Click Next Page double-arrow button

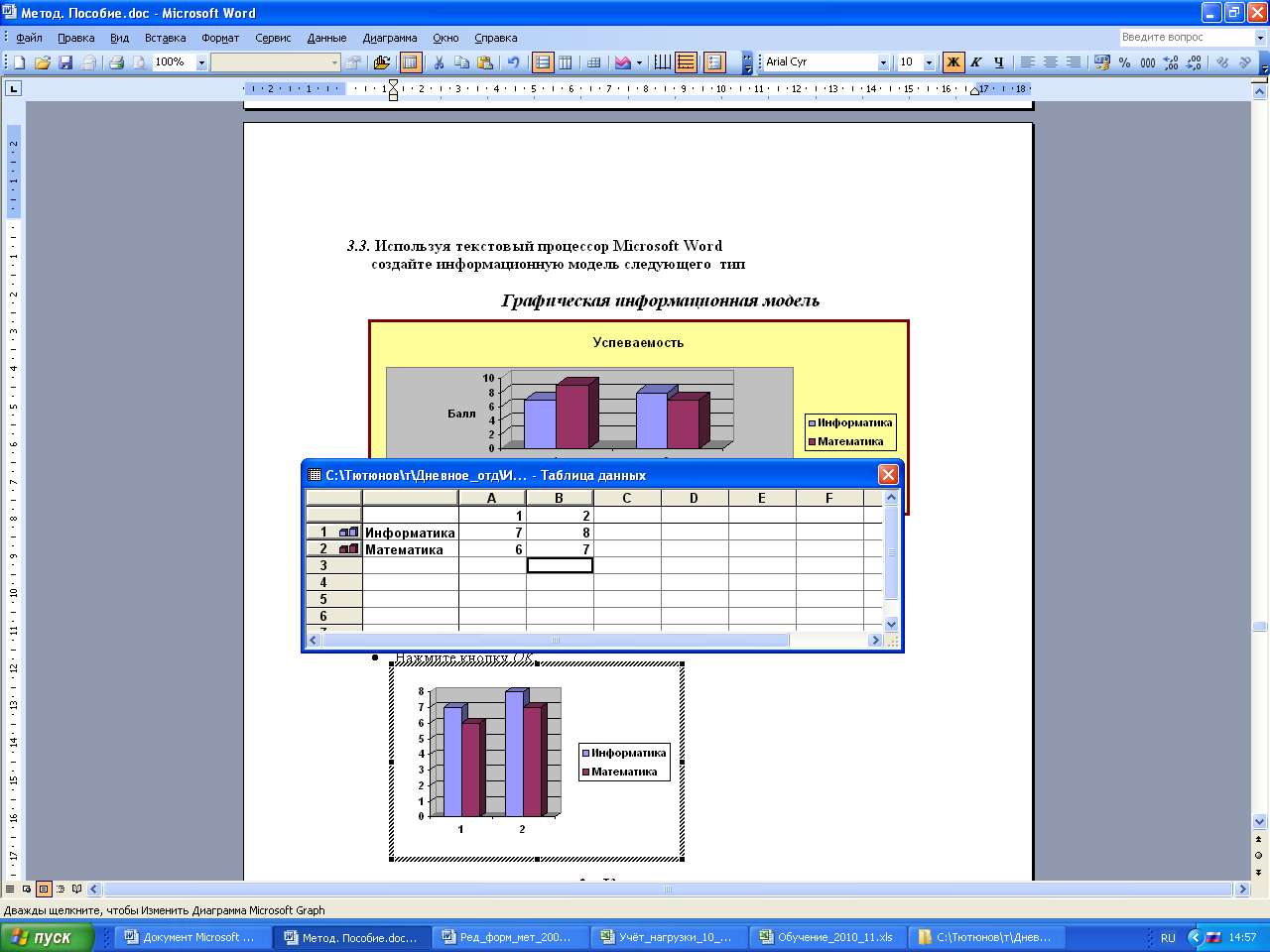1259,873
